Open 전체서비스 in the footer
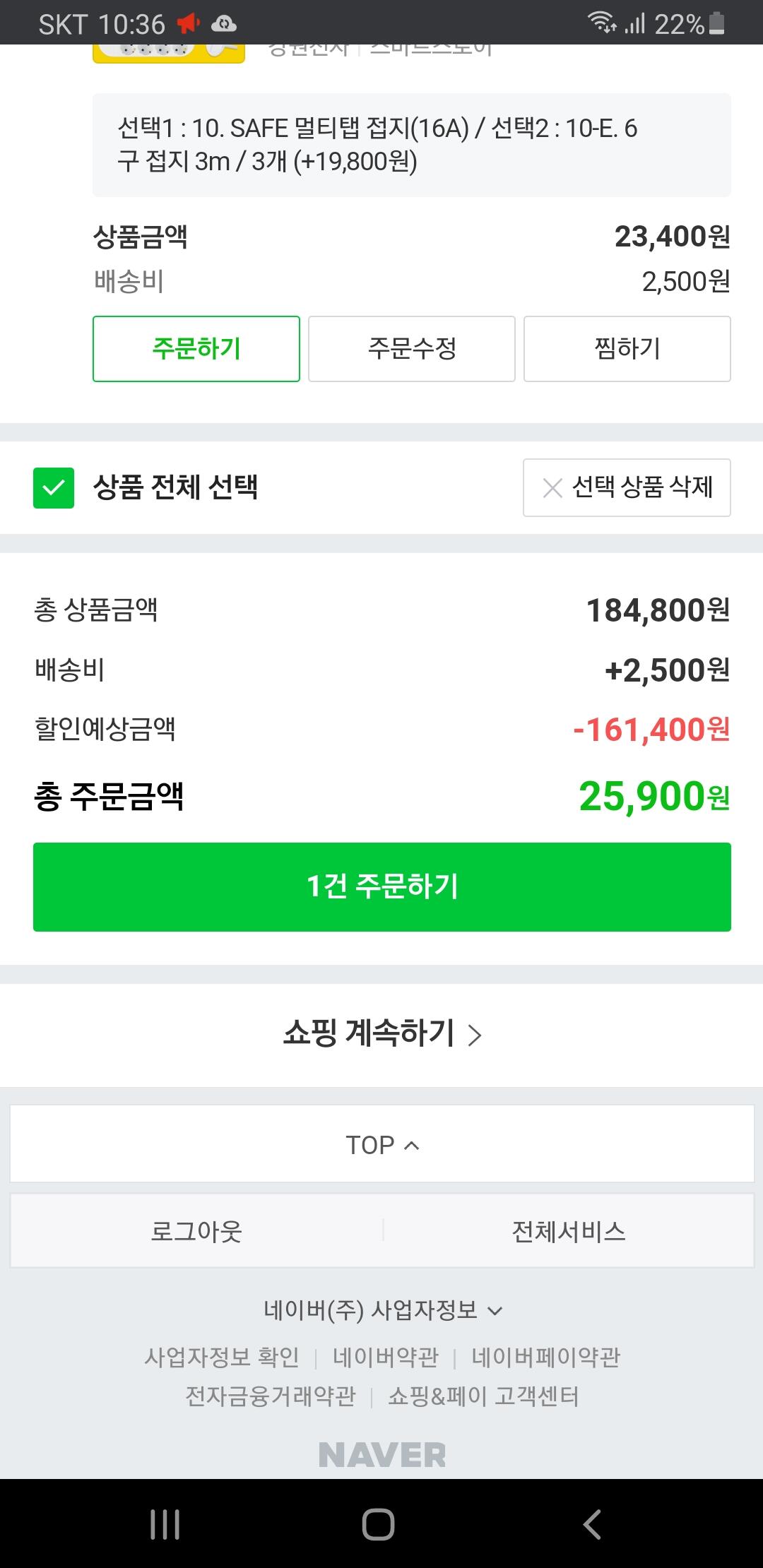This screenshot has width=763, height=1568. pos(569,1231)
